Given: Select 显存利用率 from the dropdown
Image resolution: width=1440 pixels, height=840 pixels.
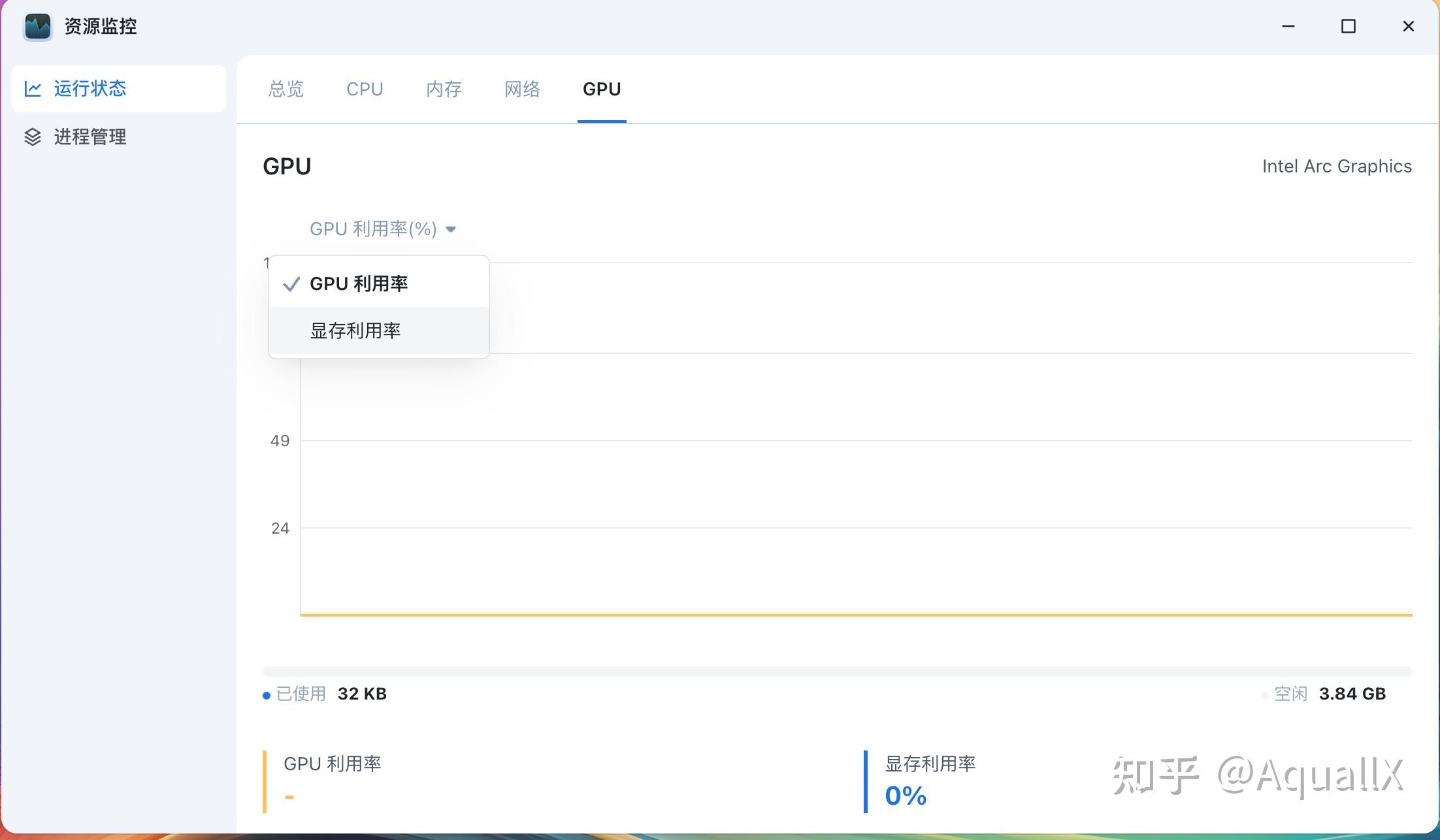Looking at the screenshot, I should coord(357,331).
